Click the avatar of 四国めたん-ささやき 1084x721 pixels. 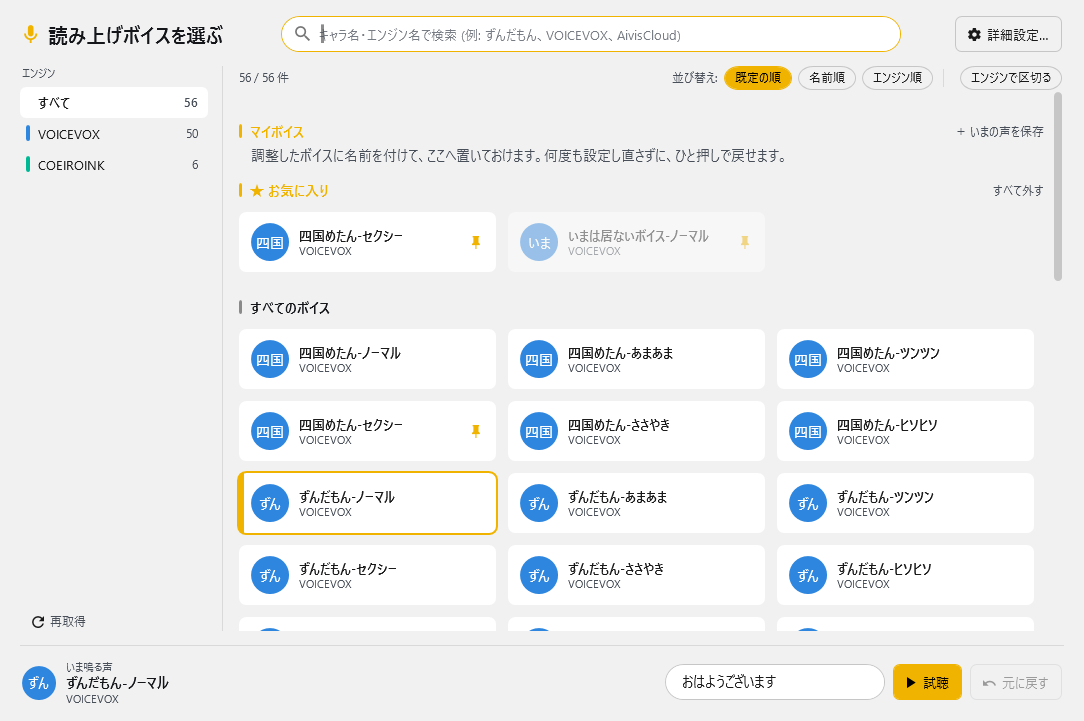point(539,431)
